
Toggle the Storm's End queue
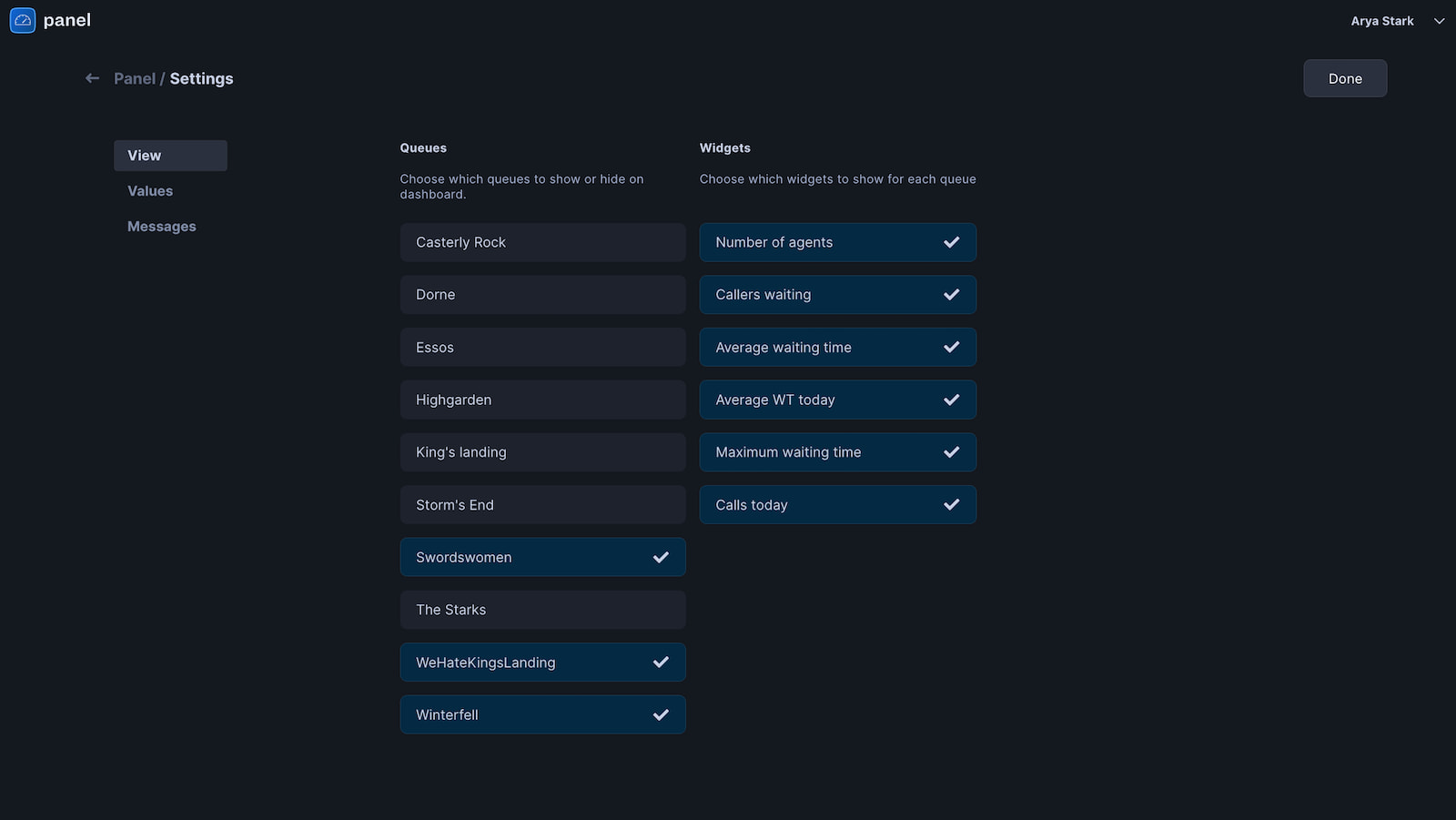[542, 505]
